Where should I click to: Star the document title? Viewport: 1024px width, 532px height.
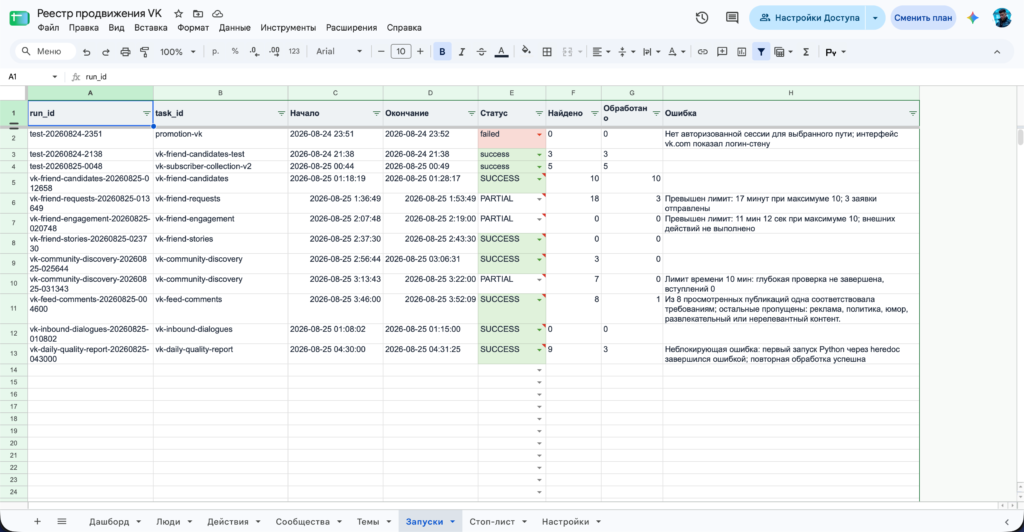tap(178, 14)
